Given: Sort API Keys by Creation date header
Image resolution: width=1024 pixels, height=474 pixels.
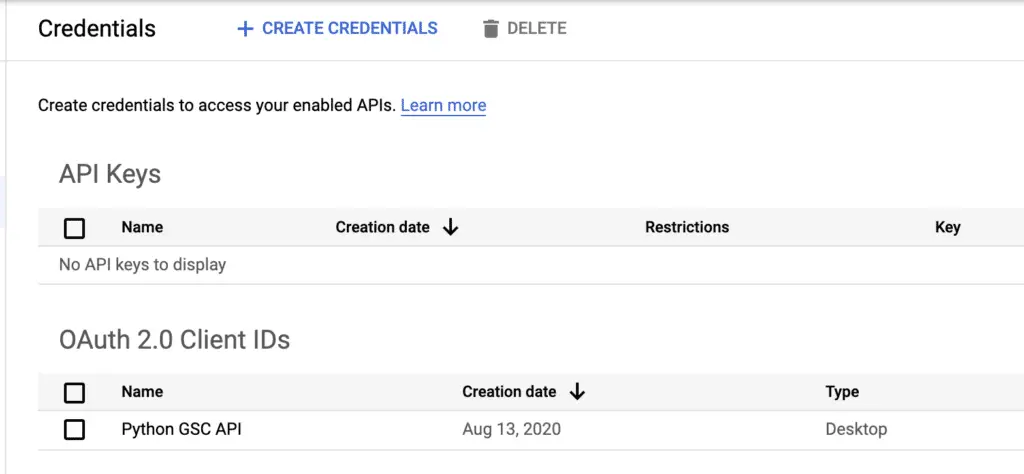Looking at the screenshot, I should (x=383, y=227).
